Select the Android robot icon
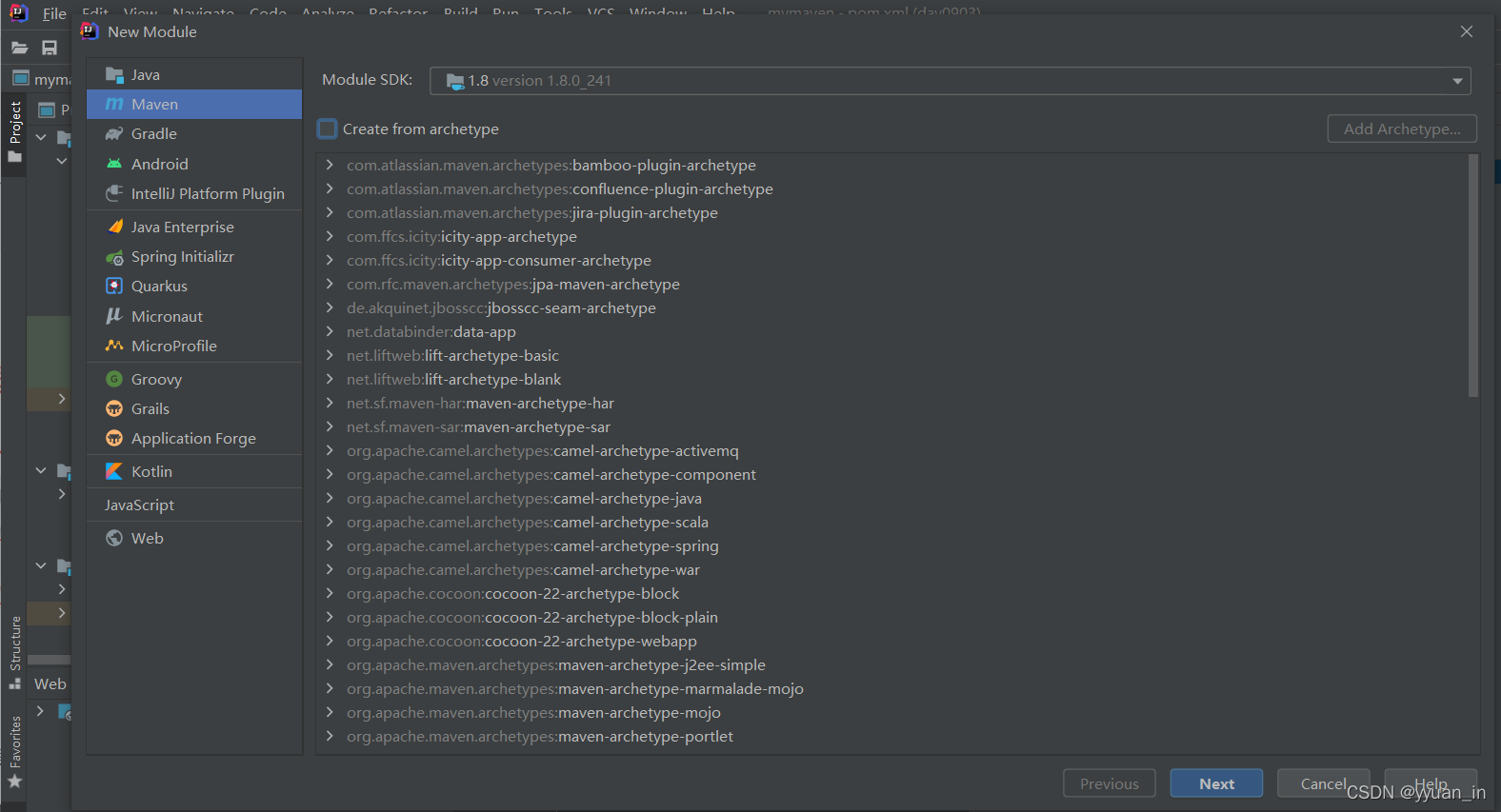 coord(114,164)
